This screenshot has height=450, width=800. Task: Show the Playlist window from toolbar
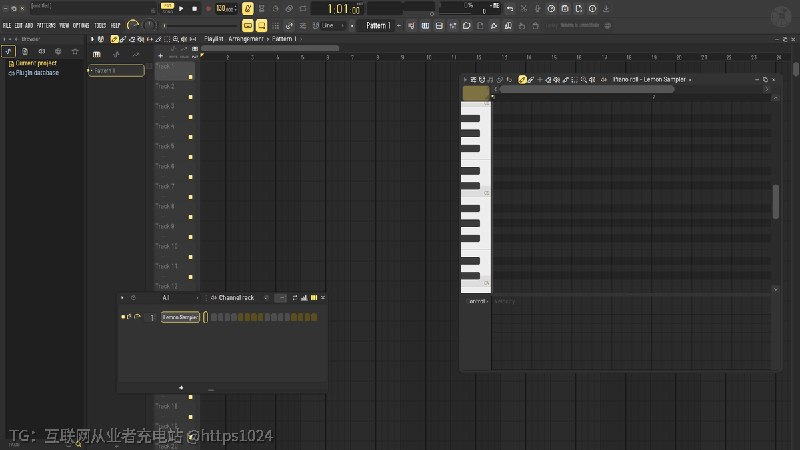411,26
